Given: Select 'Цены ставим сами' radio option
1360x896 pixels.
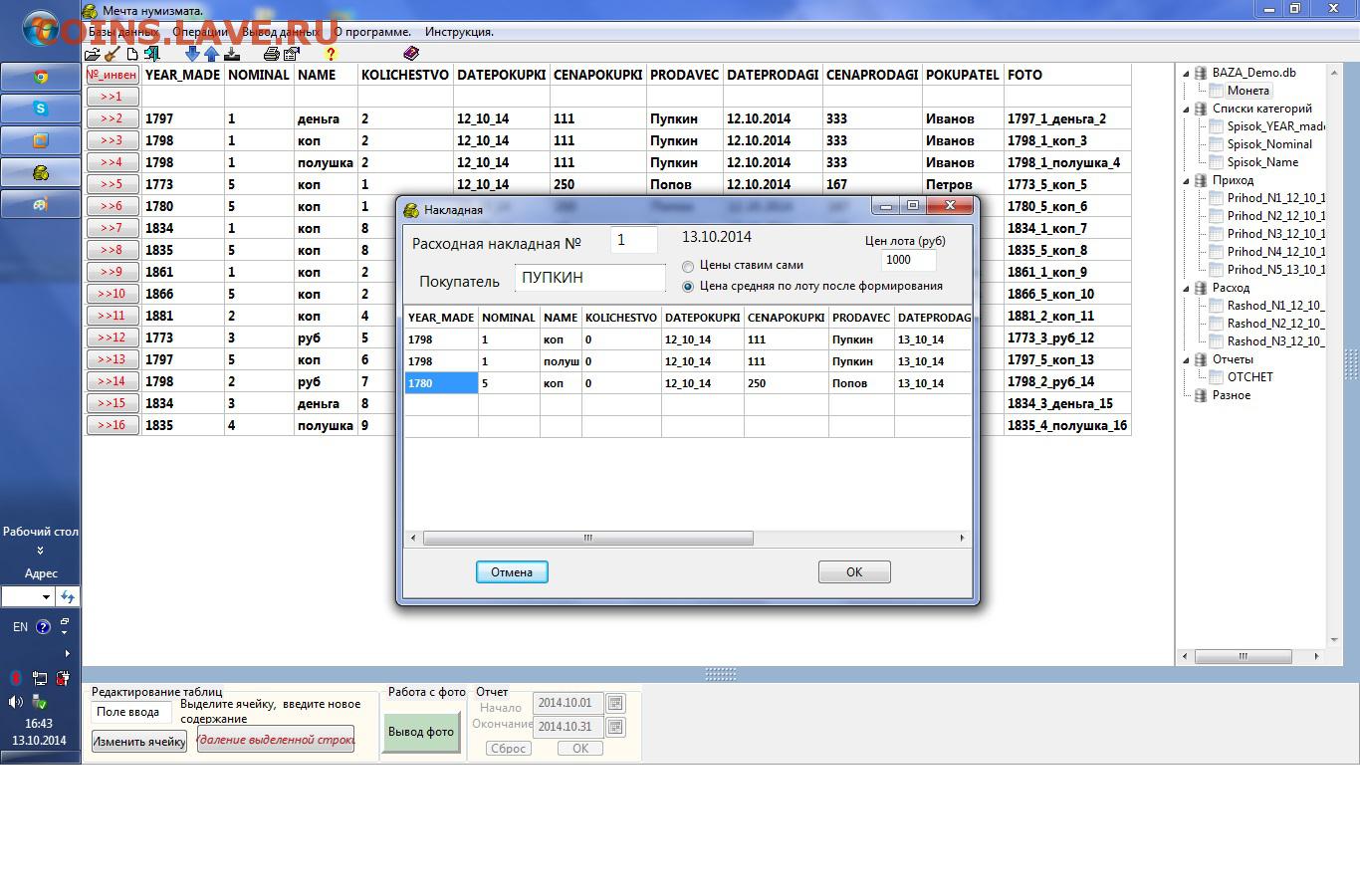Looking at the screenshot, I should (x=688, y=267).
